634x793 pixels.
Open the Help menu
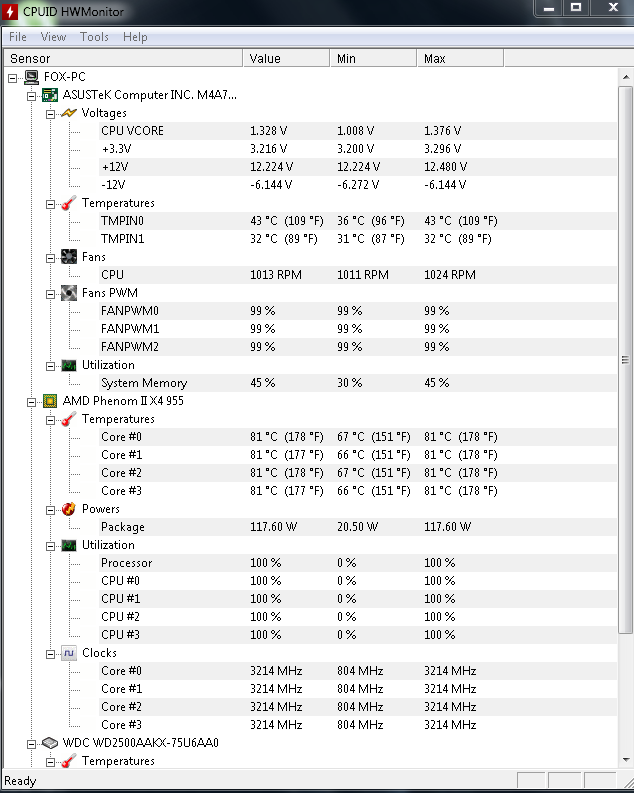click(x=135, y=37)
